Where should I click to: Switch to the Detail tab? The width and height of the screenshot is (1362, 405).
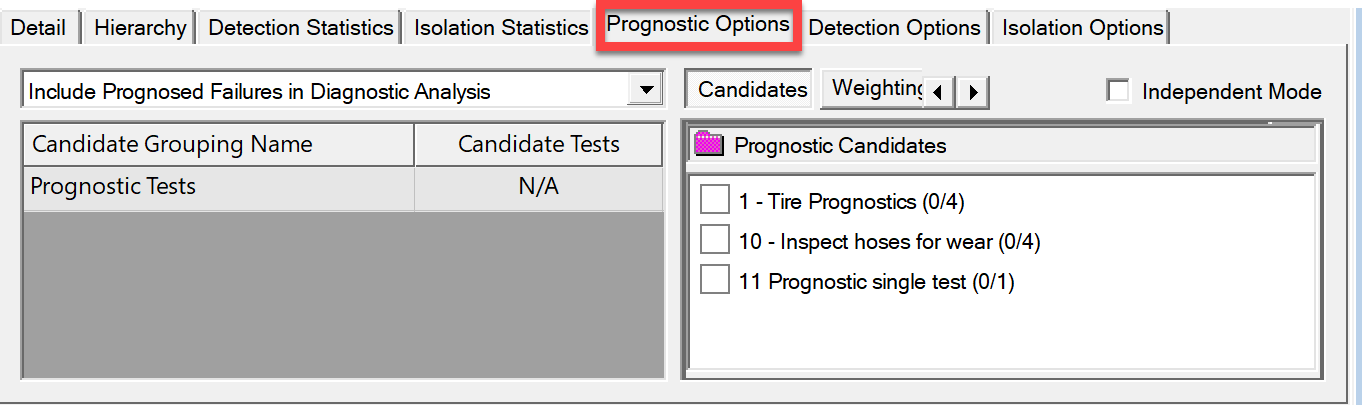pyautogui.click(x=39, y=28)
